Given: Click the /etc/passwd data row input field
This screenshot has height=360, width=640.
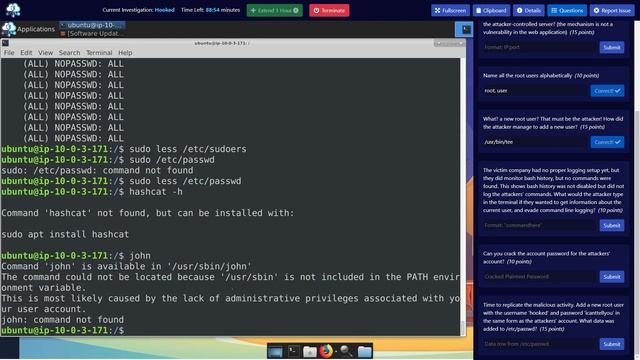Looking at the screenshot, I should 540,344.
